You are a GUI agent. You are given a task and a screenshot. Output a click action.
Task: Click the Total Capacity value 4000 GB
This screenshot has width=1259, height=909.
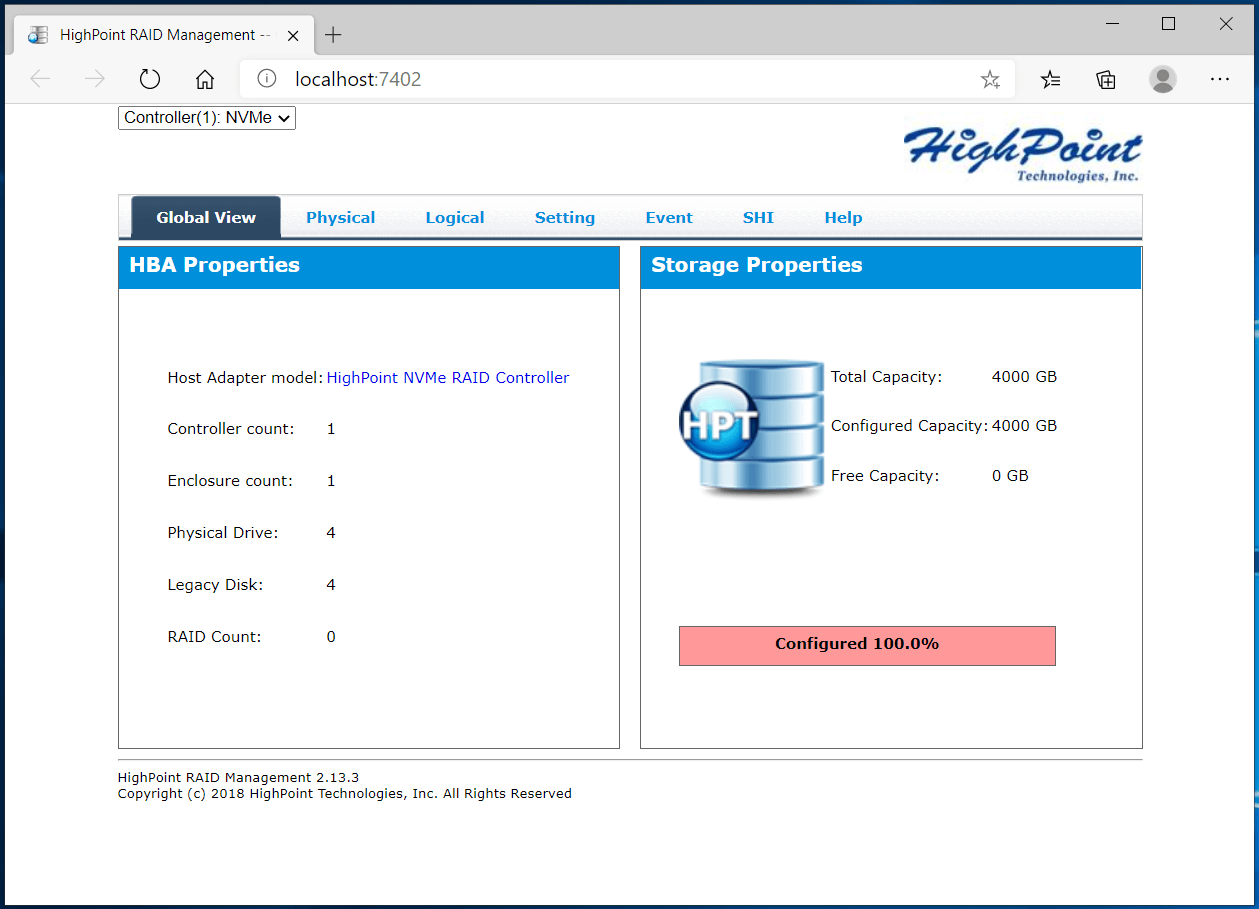[x=1024, y=377]
